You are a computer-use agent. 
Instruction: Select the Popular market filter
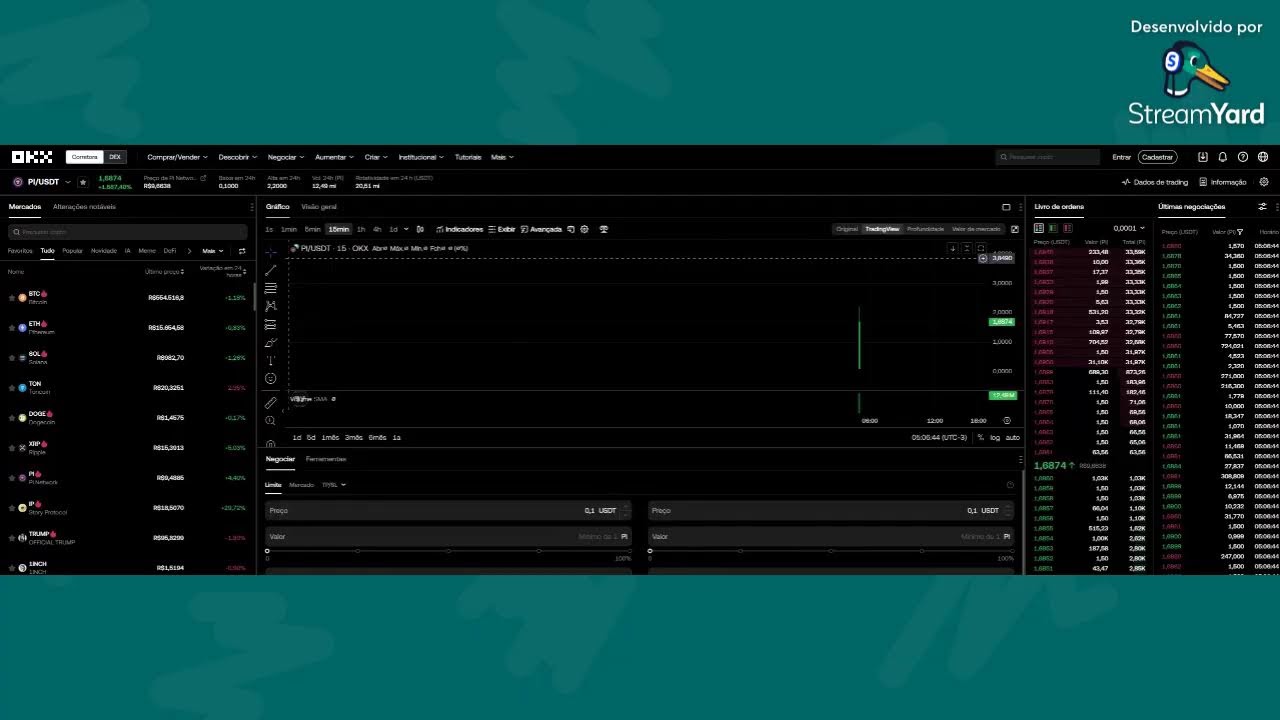tap(72, 251)
